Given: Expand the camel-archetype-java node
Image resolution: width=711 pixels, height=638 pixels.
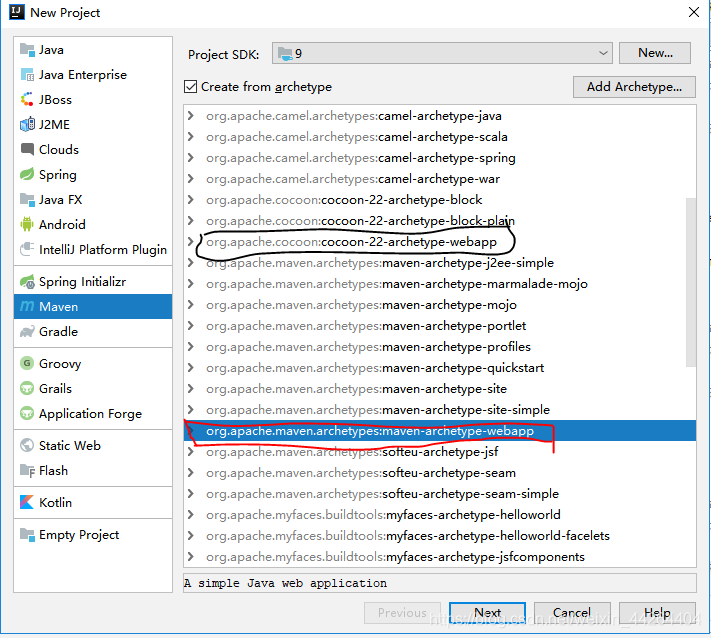Looking at the screenshot, I should (x=191, y=116).
